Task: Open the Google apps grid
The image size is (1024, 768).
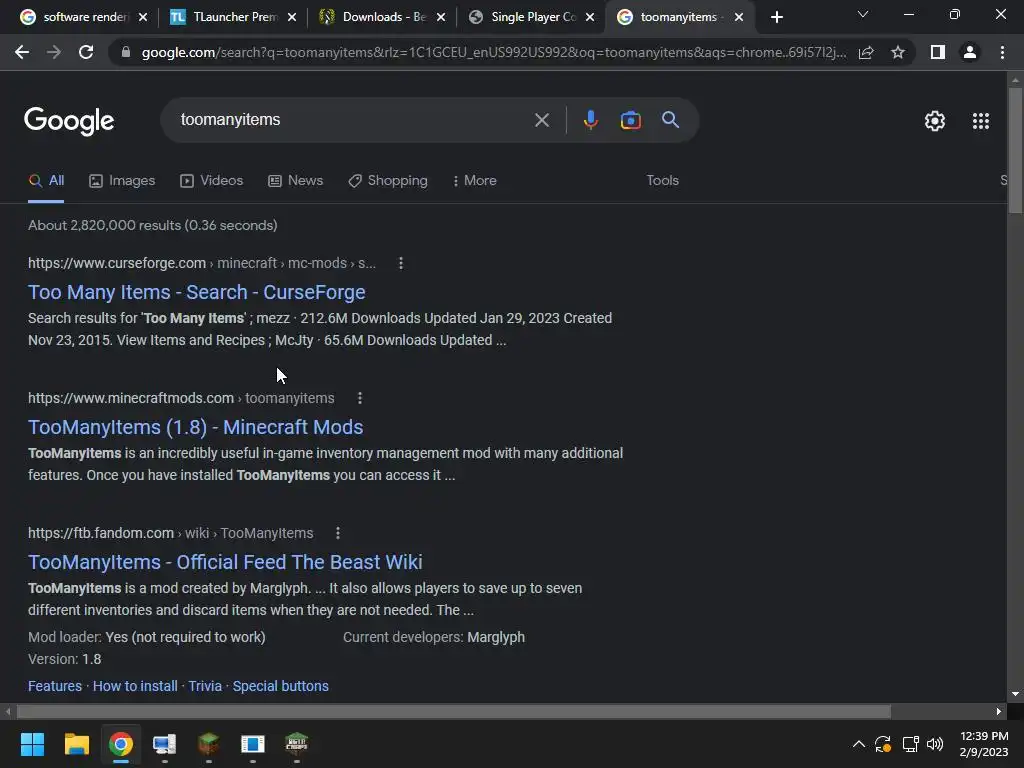Action: point(980,121)
